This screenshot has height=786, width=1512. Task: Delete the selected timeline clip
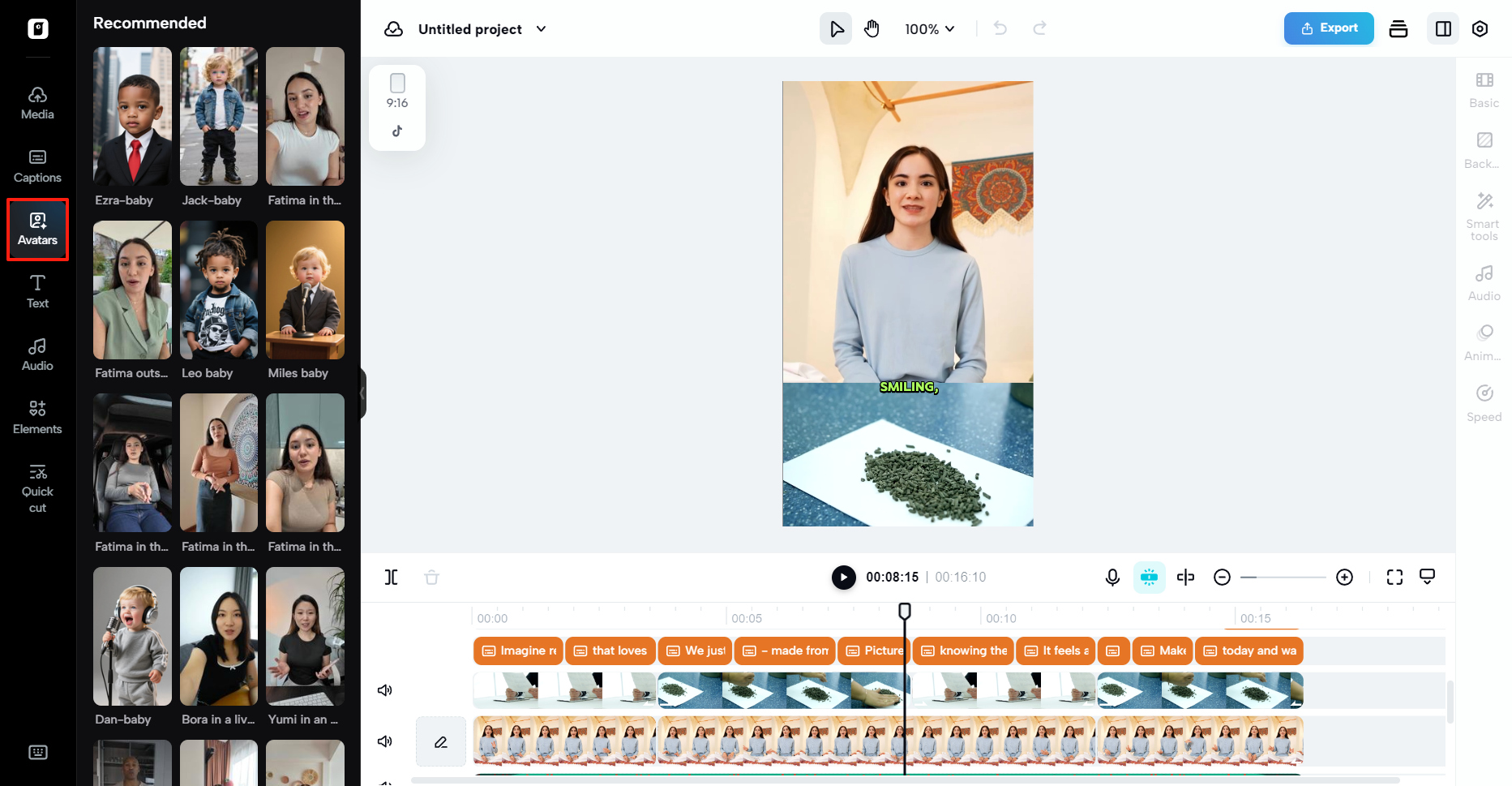tap(431, 577)
